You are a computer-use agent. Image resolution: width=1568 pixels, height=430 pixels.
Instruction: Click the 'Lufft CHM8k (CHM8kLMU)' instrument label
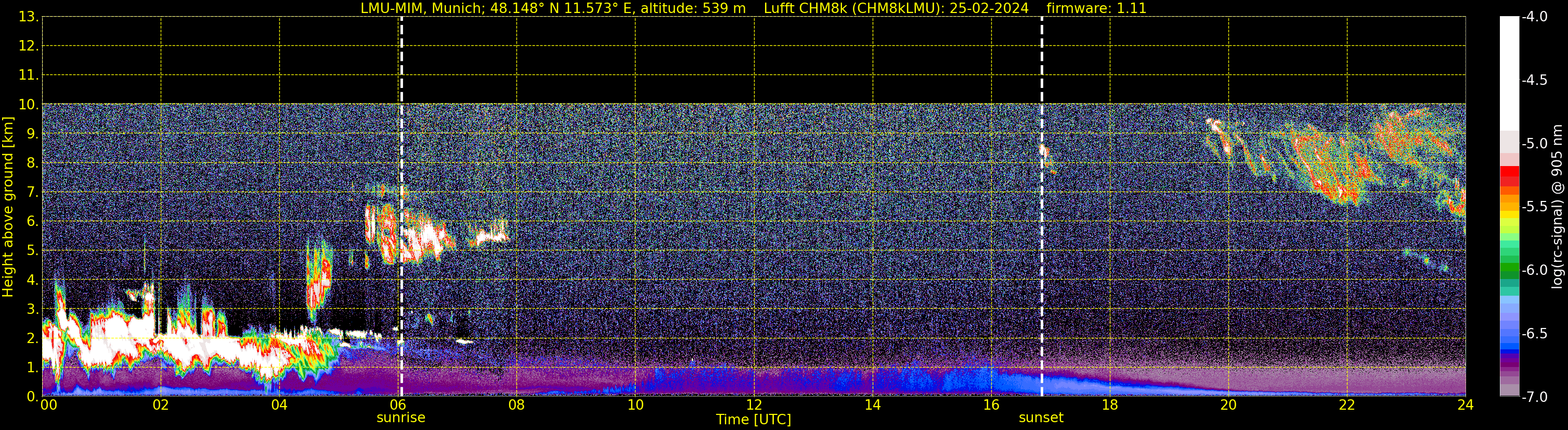(x=854, y=8)
